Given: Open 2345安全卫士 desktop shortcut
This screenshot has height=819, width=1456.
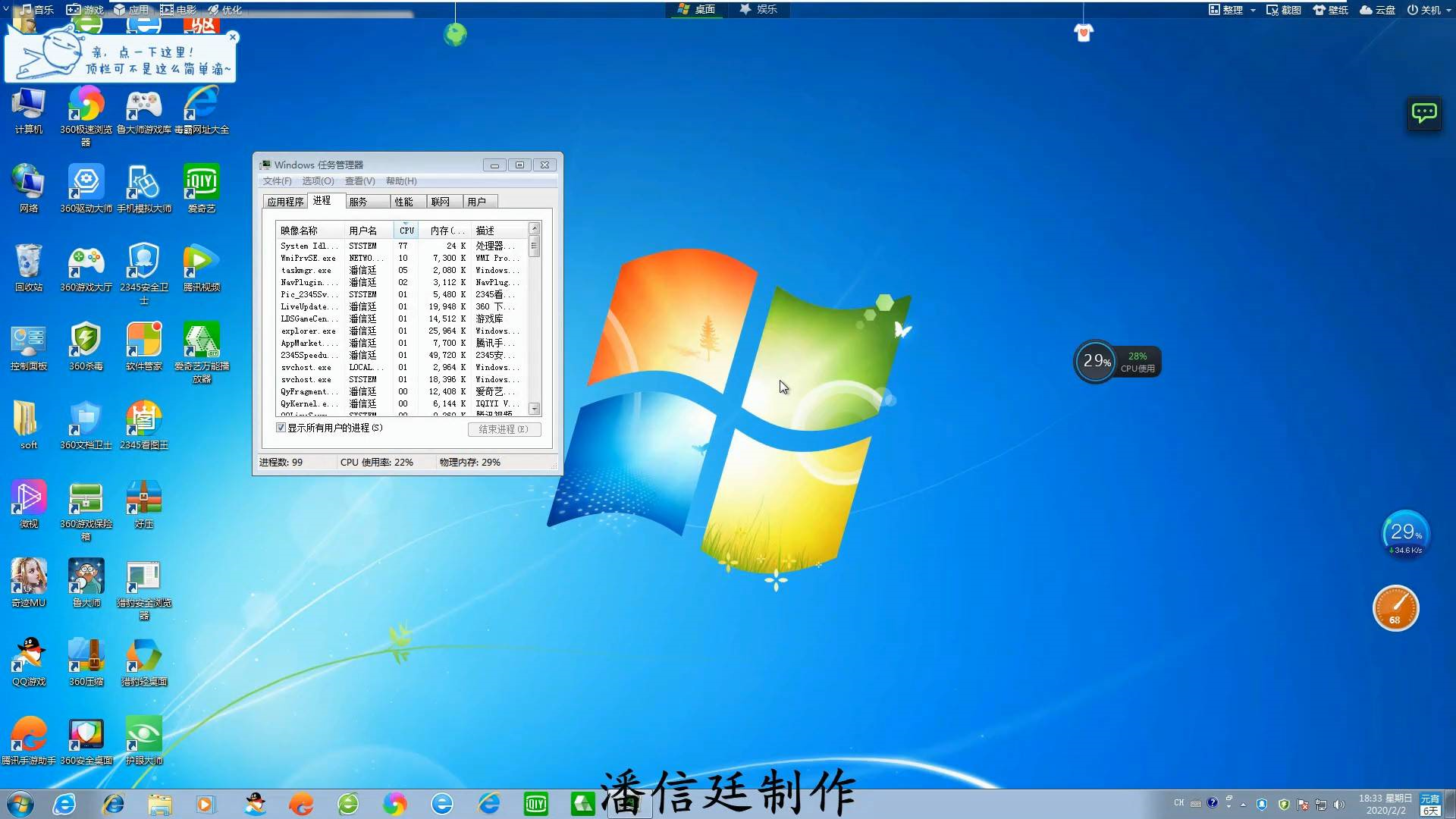Looking at the screenshot, I should [144, 274].
